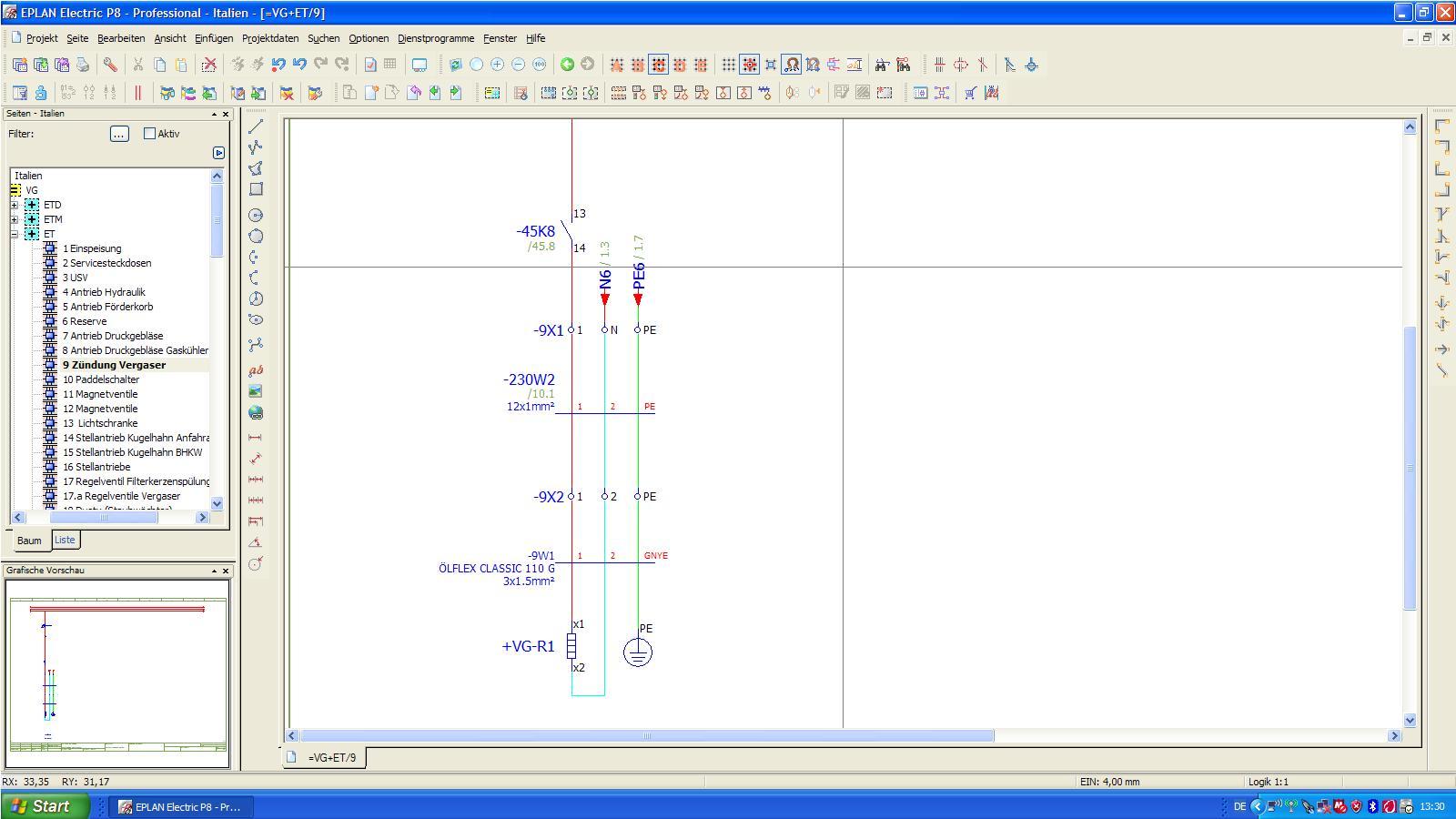
Task: Click the Windows Start button
Action: (x=45, y=806)
